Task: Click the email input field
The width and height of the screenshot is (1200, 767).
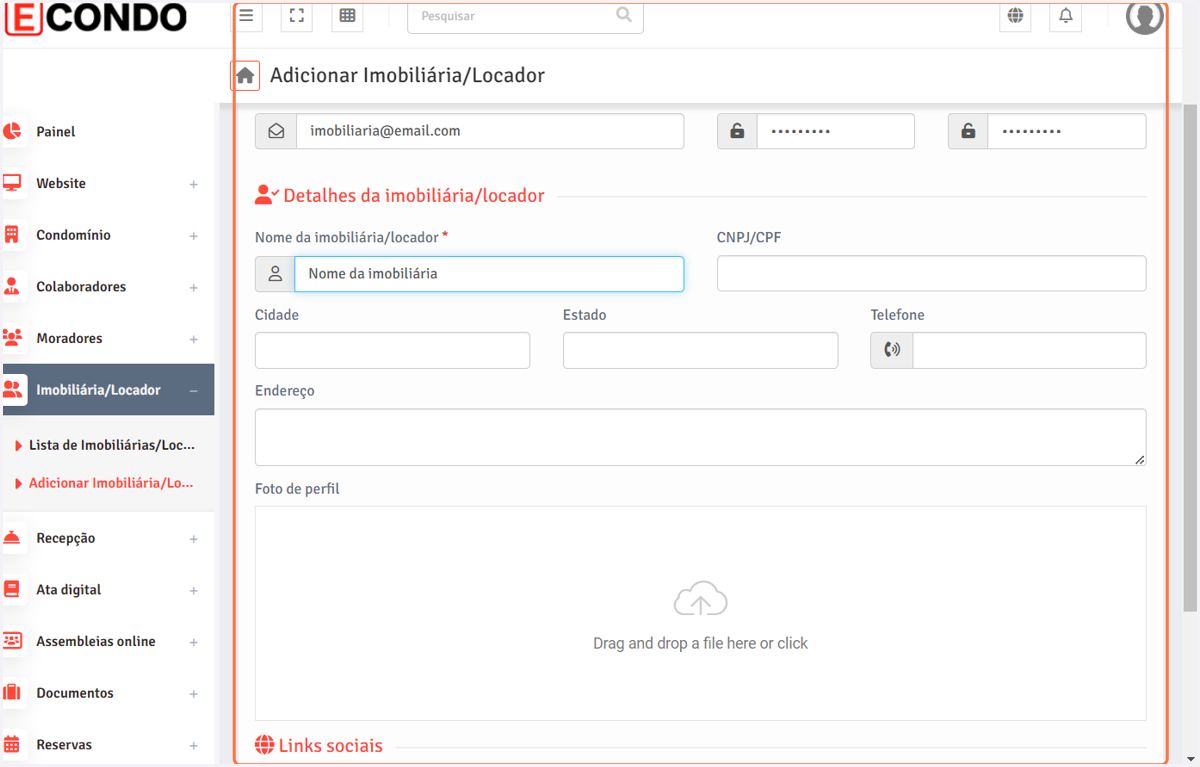Action: click(490, 131)
